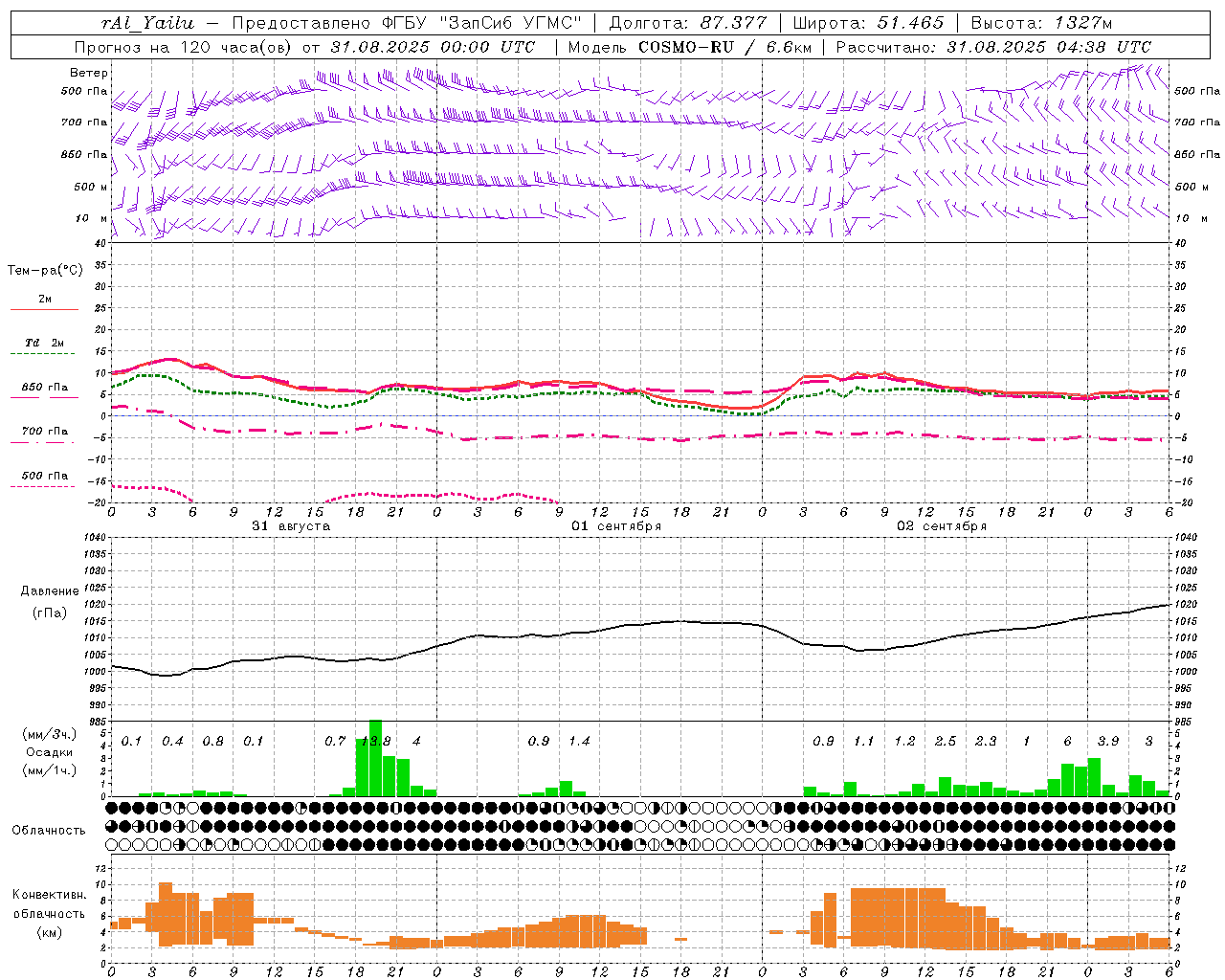Click the Ветер panel label

[89, 73]
